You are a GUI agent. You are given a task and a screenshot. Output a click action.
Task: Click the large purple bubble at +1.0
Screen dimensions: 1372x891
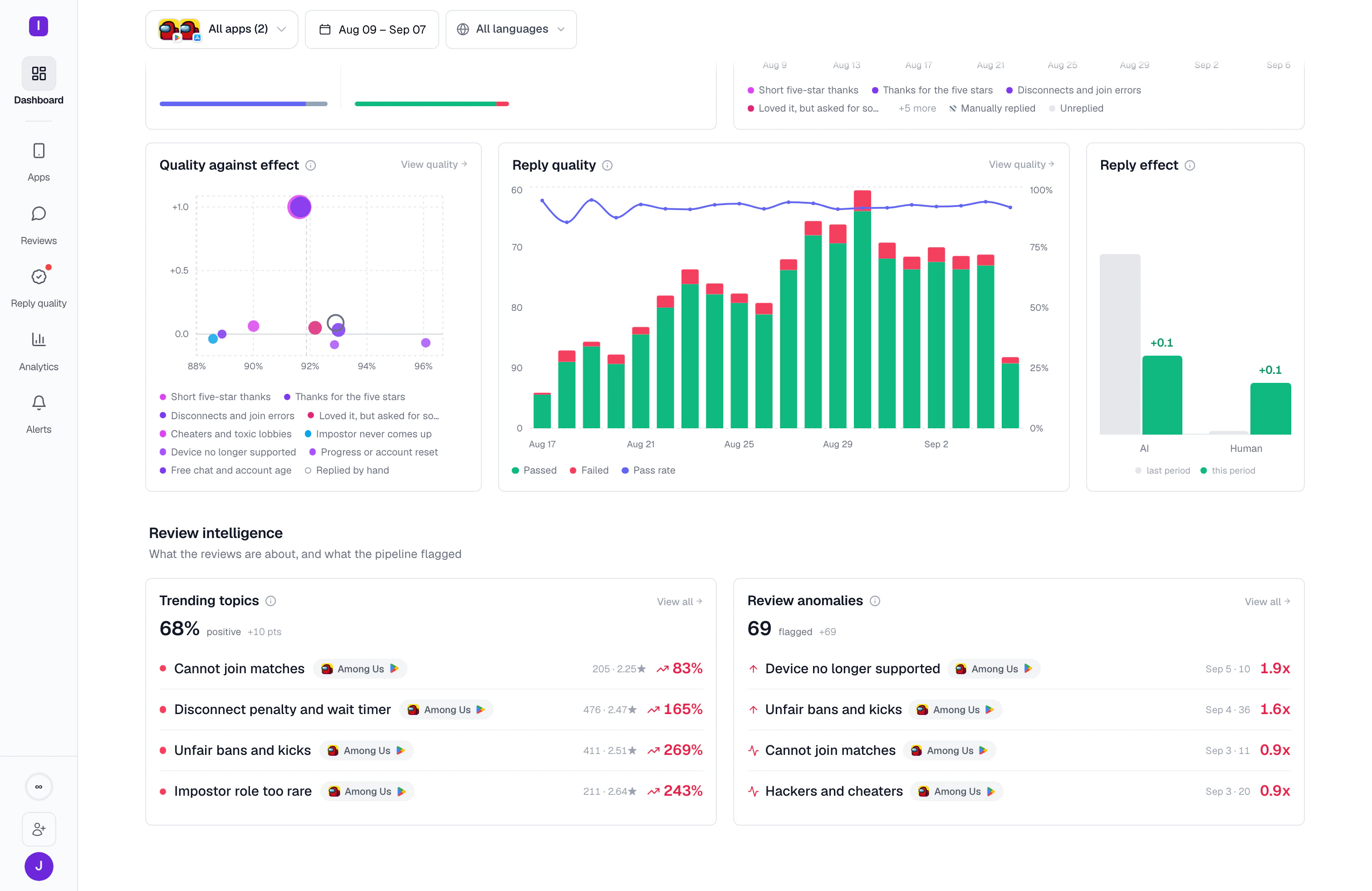pyautogui.click(x=299, y=207)
